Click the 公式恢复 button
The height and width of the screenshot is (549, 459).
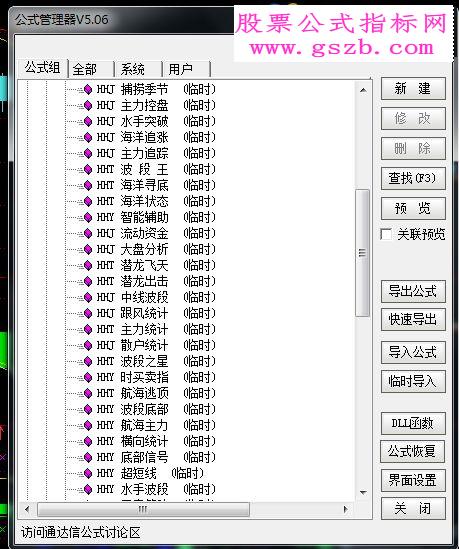click(x=412, y=451)
